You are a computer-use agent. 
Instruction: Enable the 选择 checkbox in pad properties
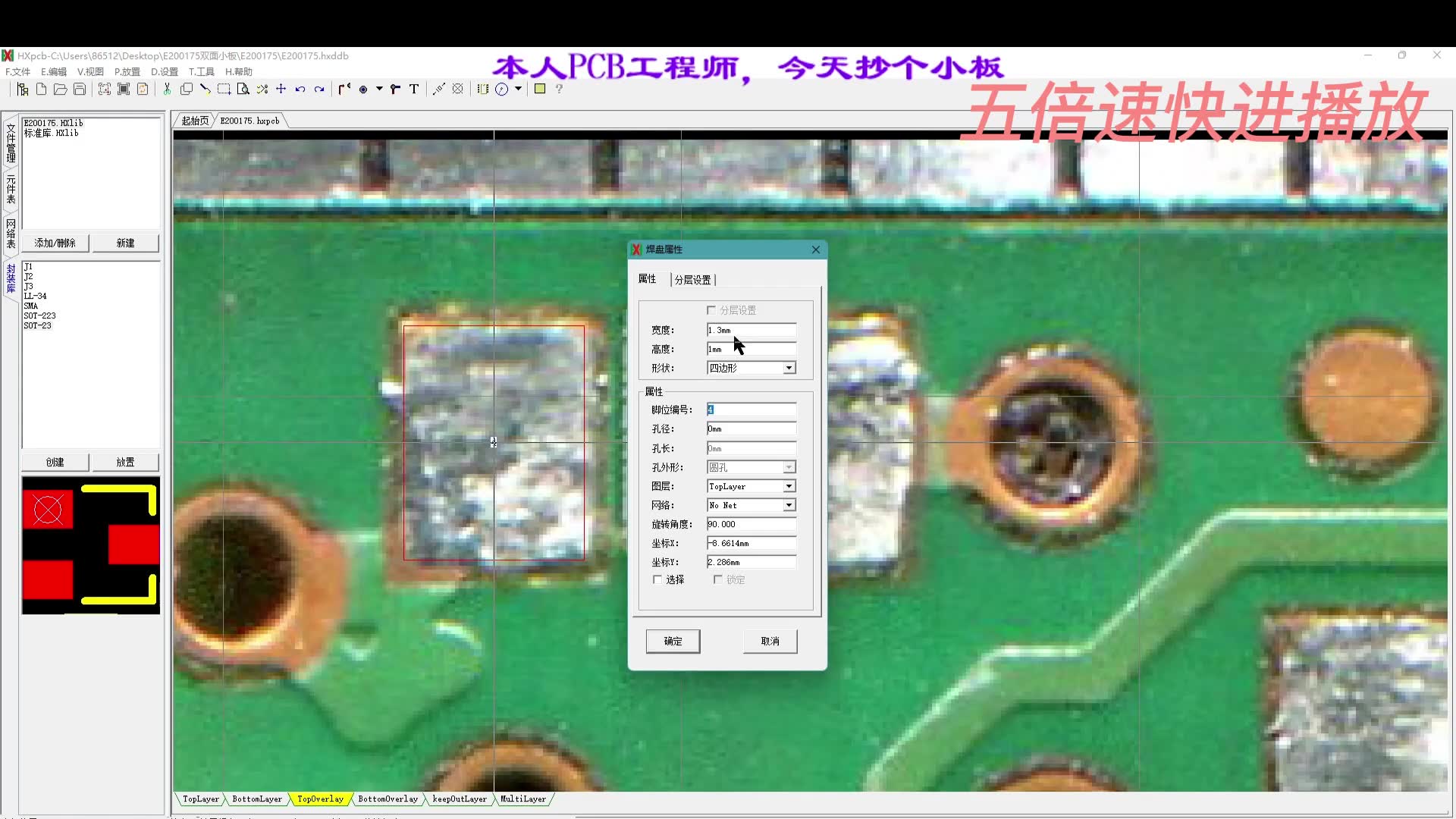657,579
